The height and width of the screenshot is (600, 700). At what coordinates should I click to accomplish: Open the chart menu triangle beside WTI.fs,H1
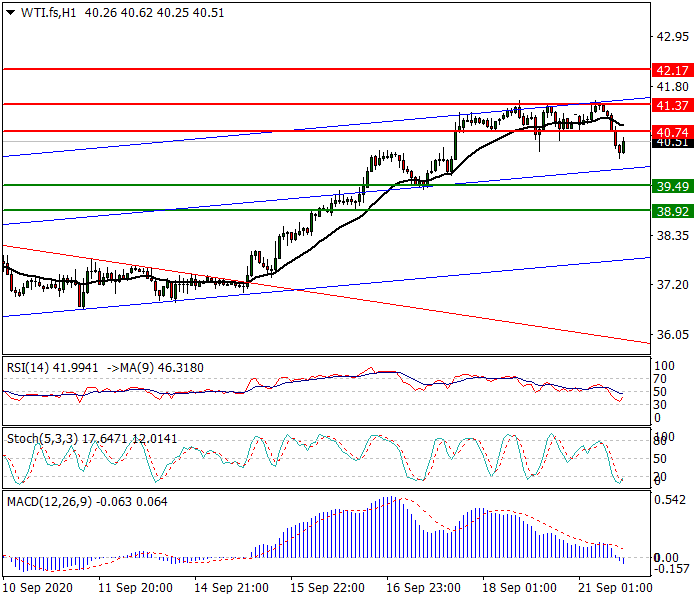(x=11, y=12)
